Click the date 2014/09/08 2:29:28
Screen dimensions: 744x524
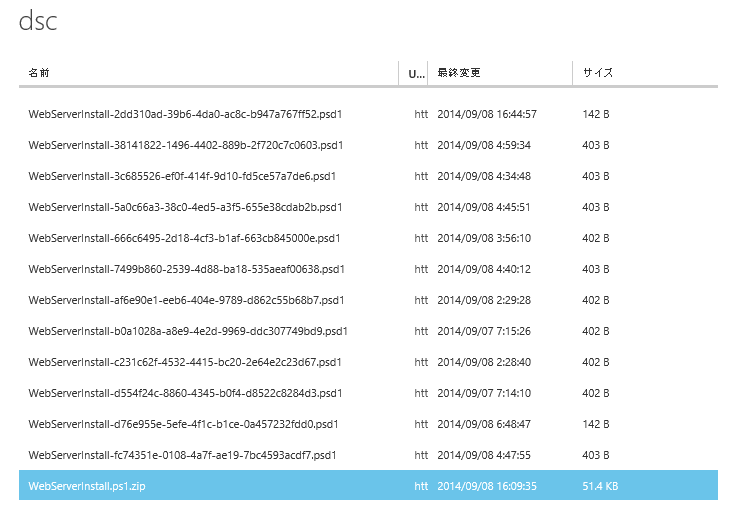(x=484, y=300)
